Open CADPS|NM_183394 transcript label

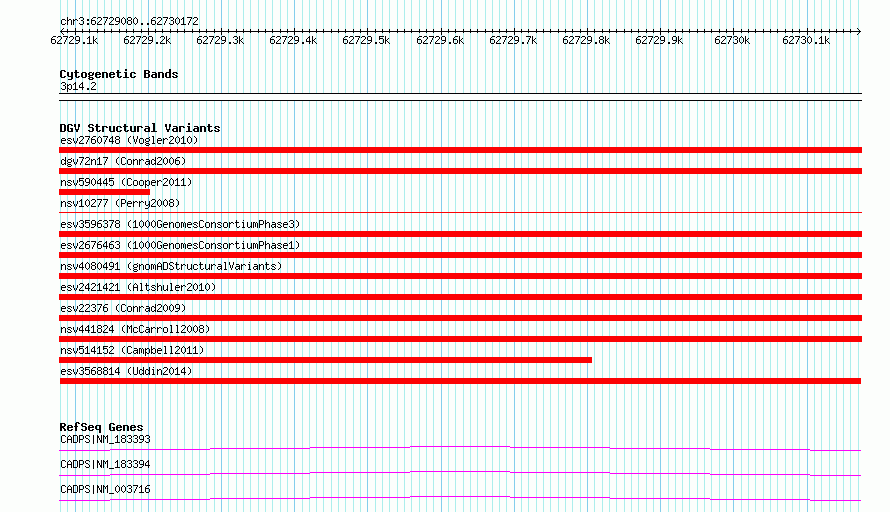tap(106, 464)
